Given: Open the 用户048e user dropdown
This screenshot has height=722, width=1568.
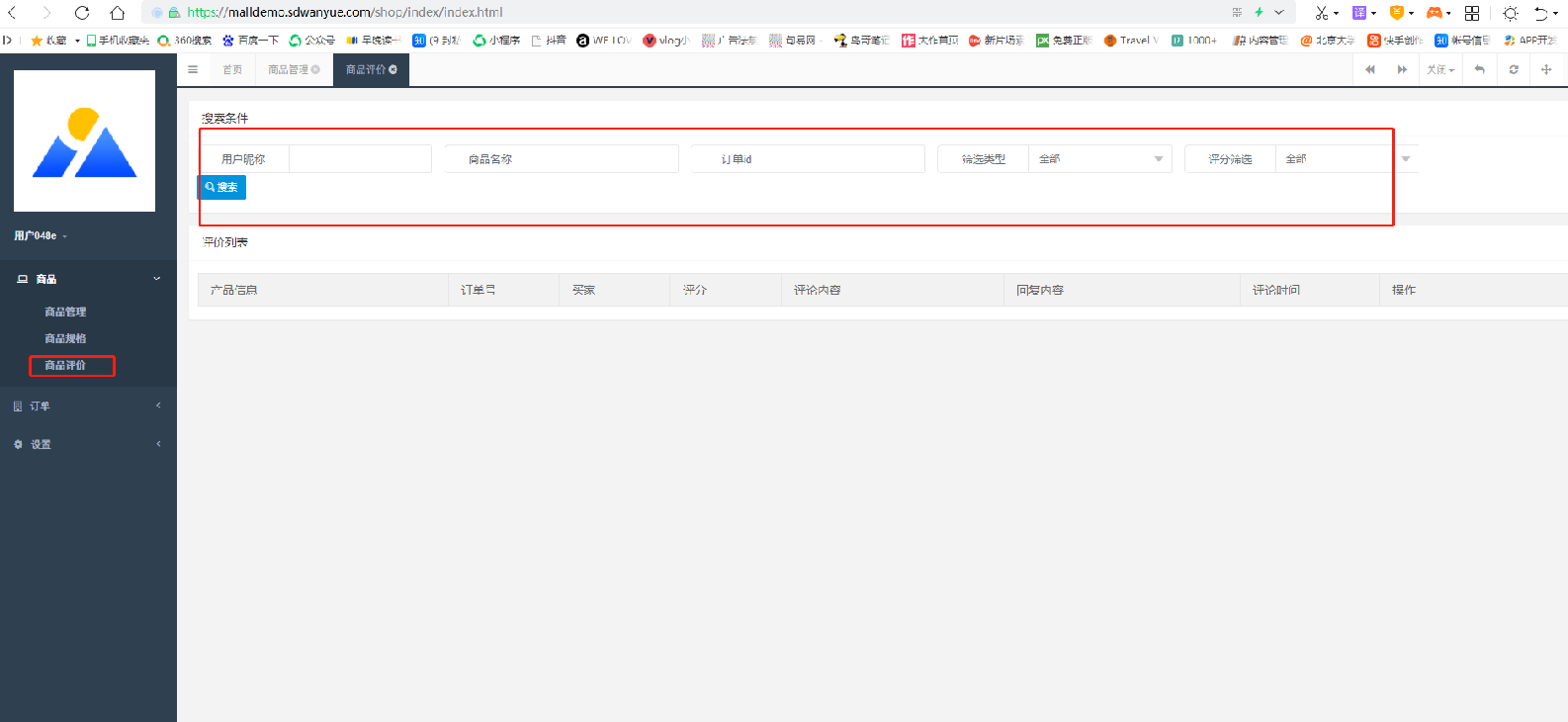Looking at the screenshot, I should (41, 235).
